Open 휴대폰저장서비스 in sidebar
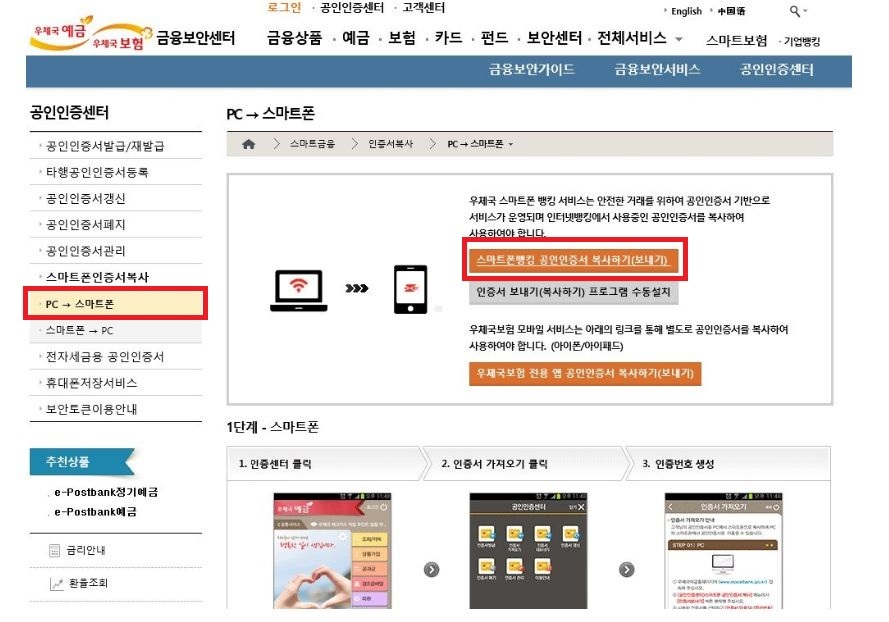This screenshot has height=622, width=889. pyautogui.click(x=91, y=383)
